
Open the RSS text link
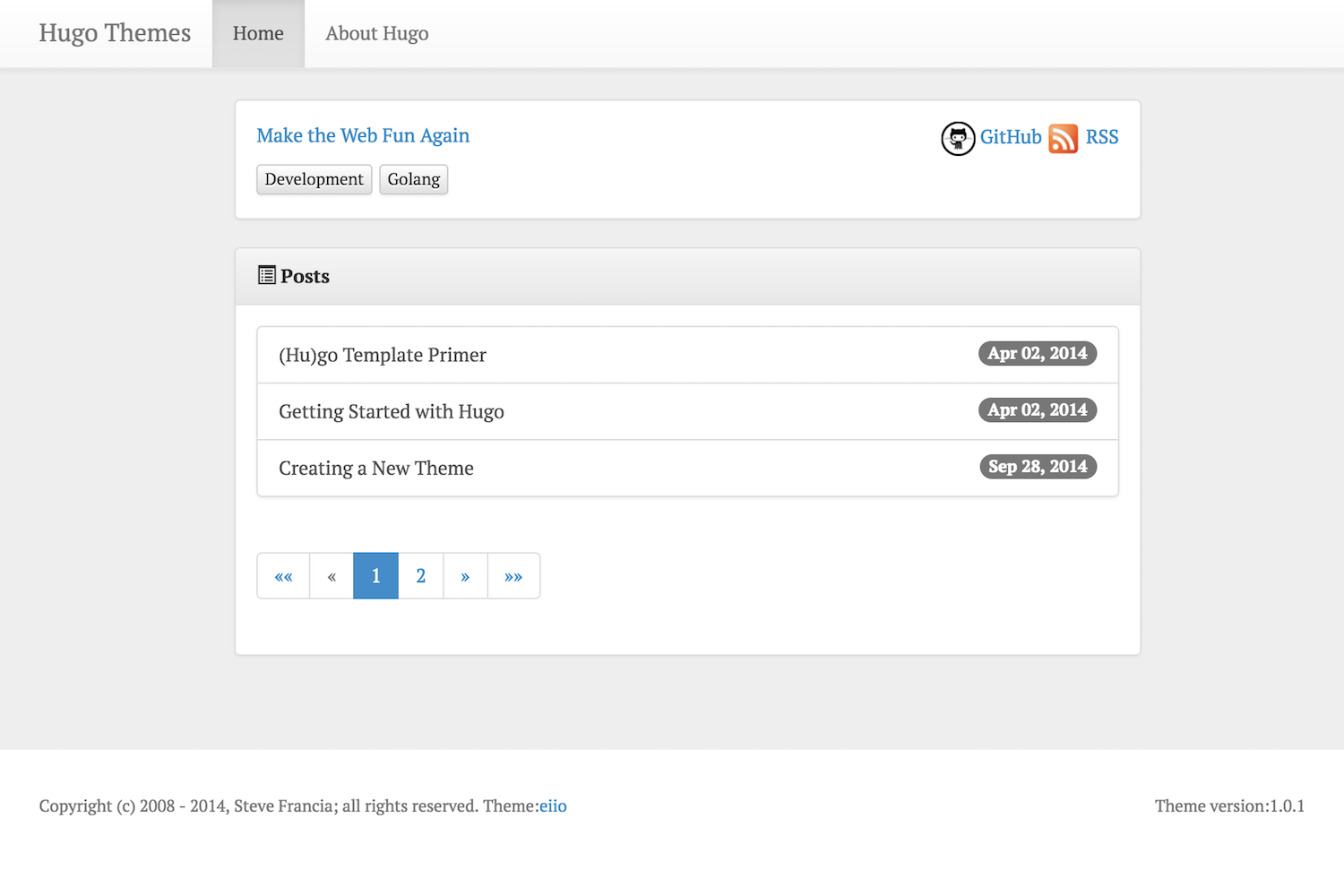[1102, 137]
